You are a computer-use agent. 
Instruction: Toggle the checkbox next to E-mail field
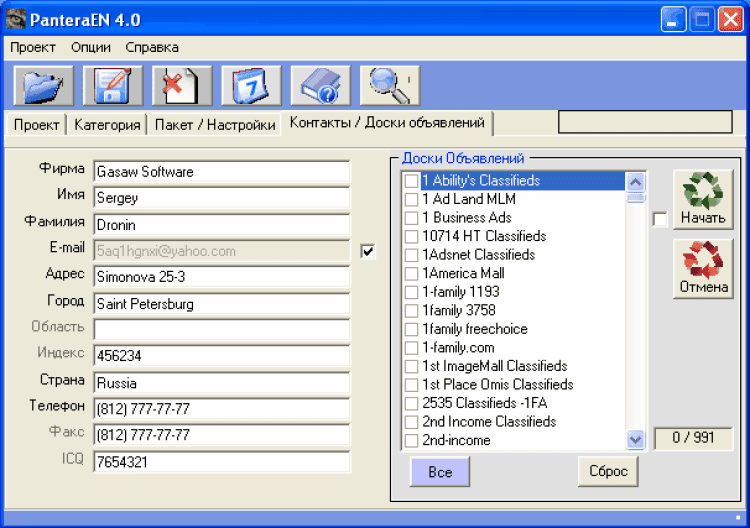tap(368, 251)
